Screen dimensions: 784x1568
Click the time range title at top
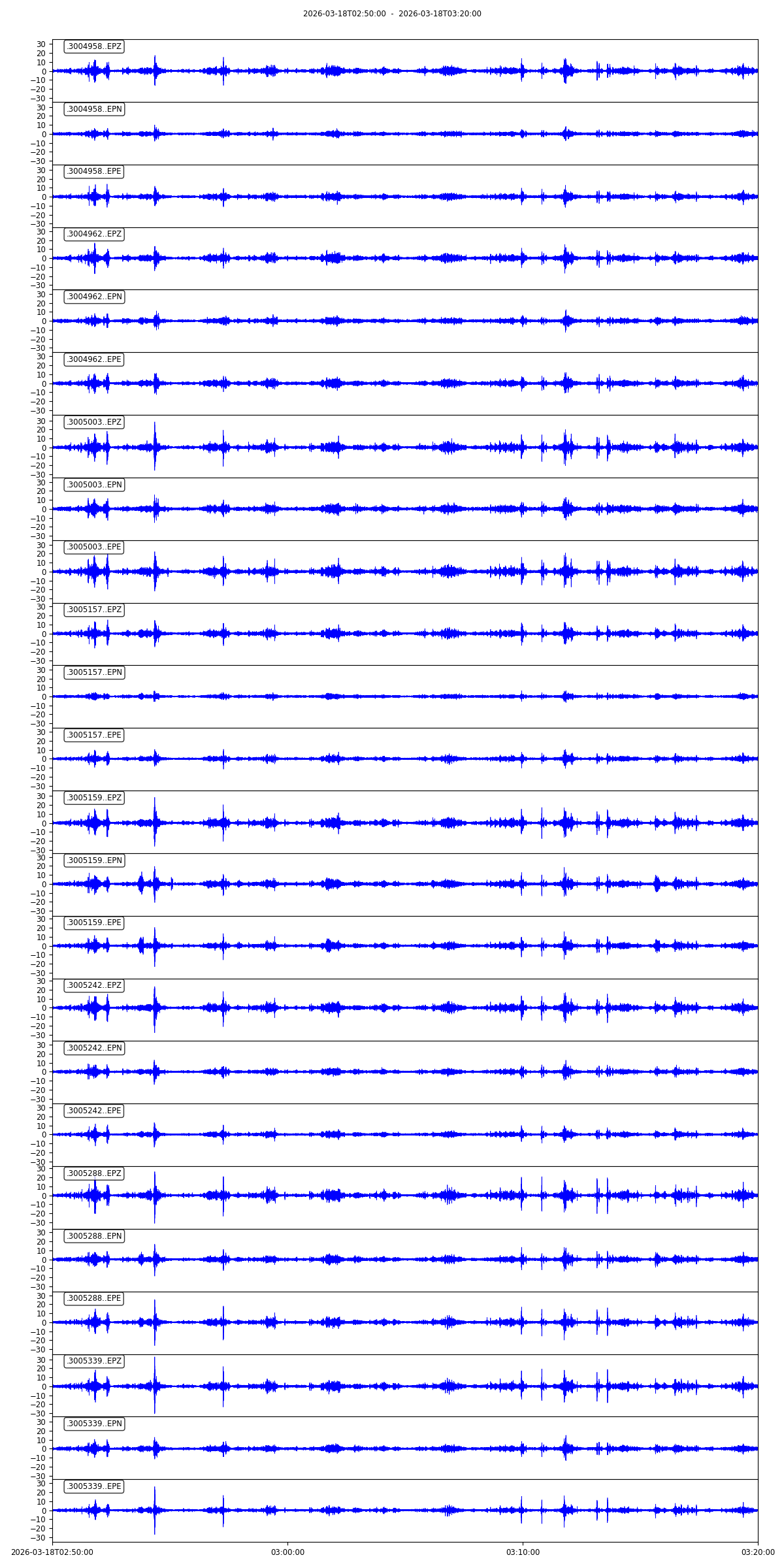[392, 14]
